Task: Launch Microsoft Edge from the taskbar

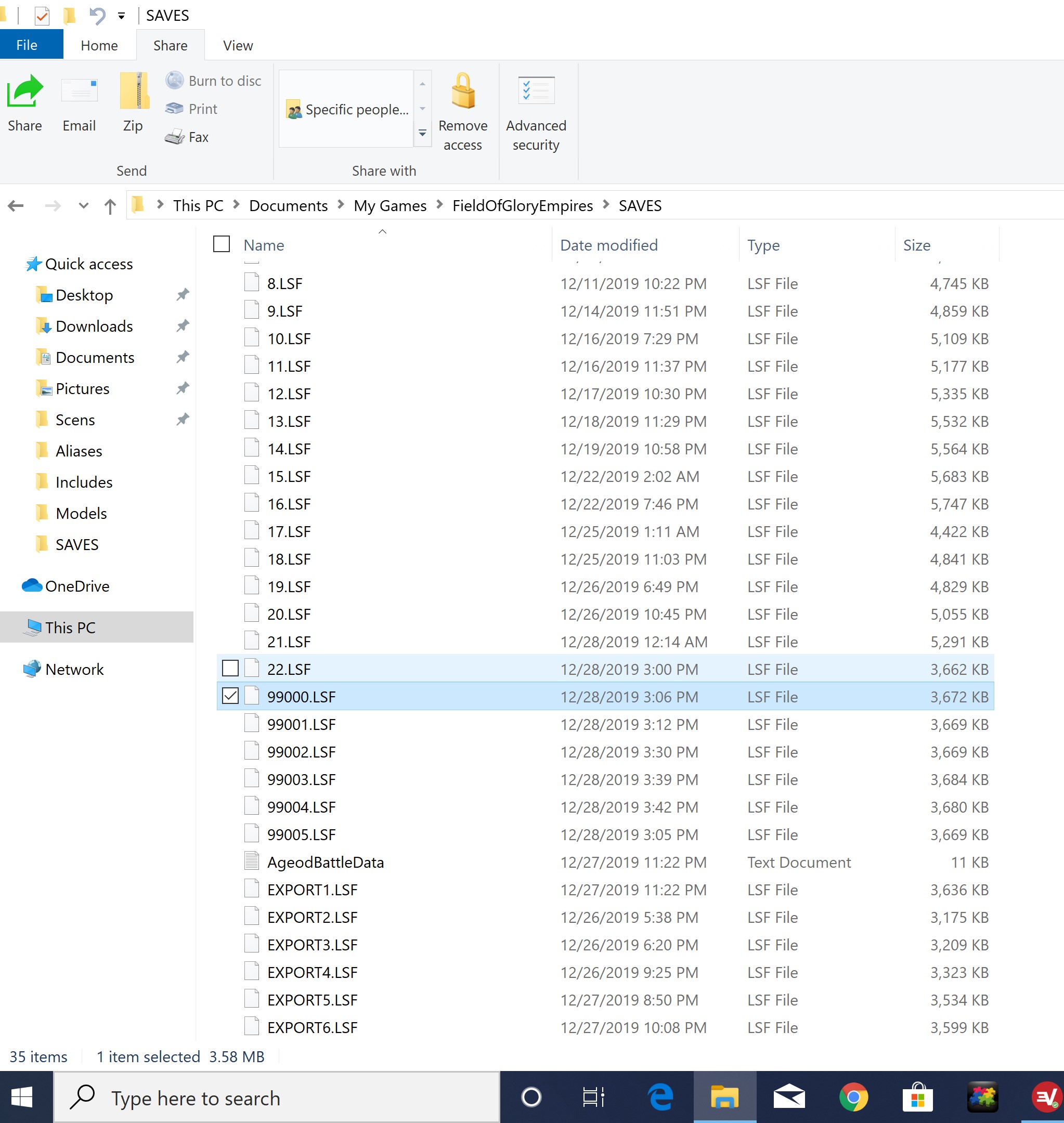Action: click(x=661, y=1098)
